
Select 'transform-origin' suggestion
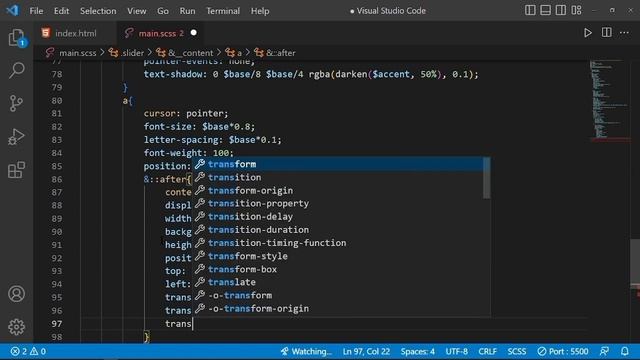(338, 191)
